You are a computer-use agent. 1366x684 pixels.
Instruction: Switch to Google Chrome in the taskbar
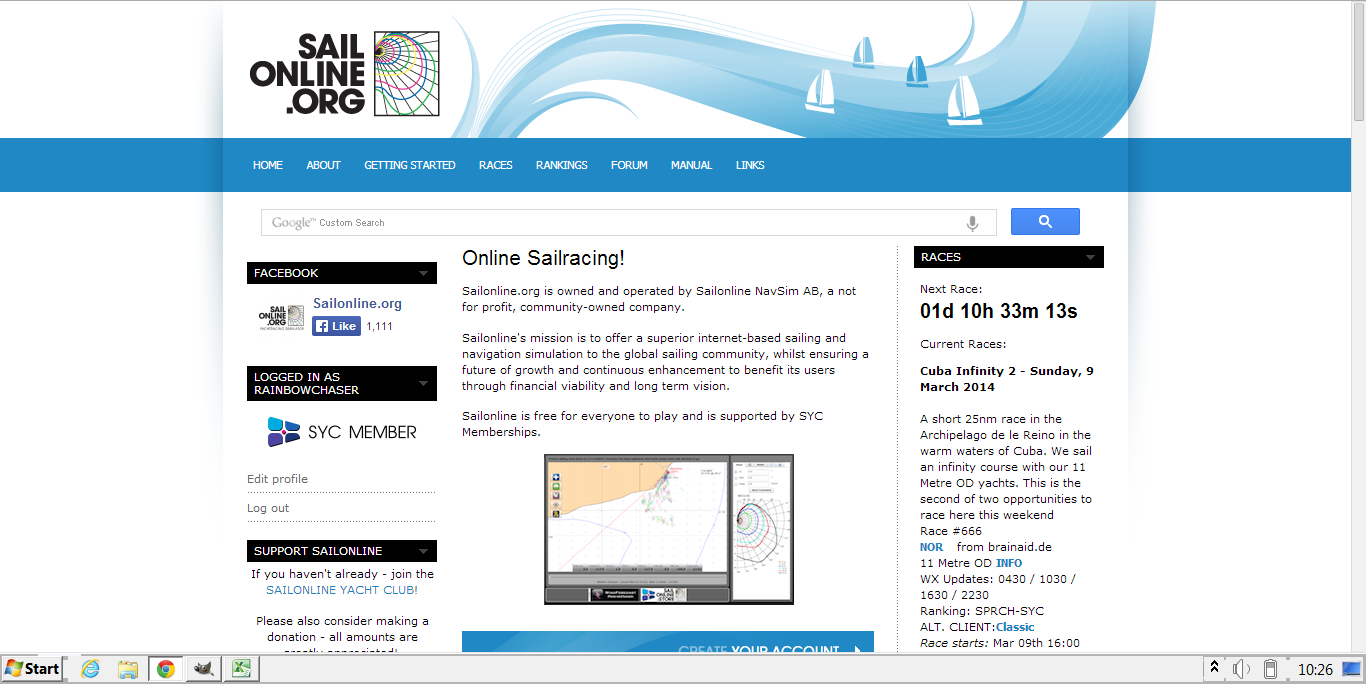click(x=165, y=669)
